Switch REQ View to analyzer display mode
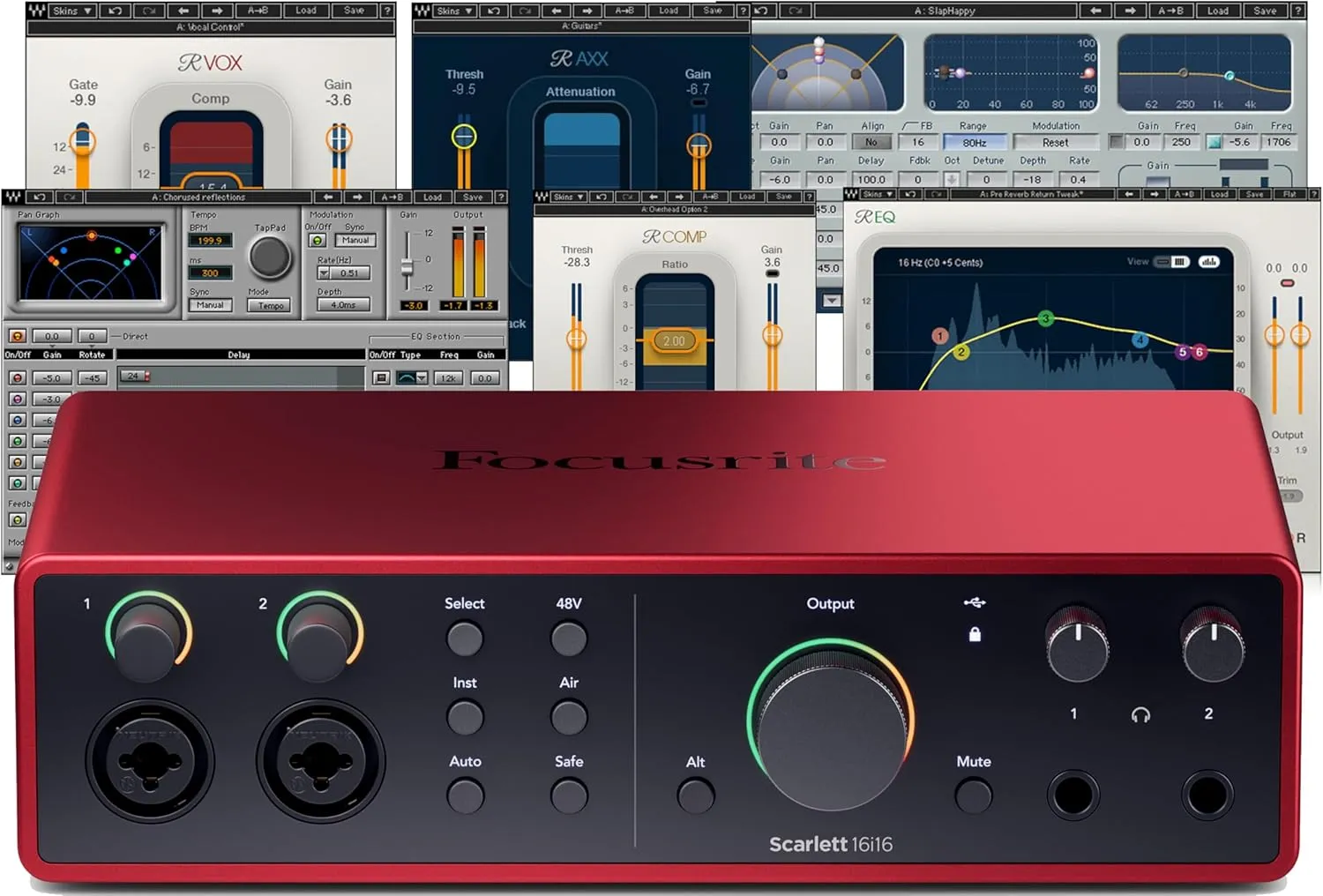 [1208, 261]
